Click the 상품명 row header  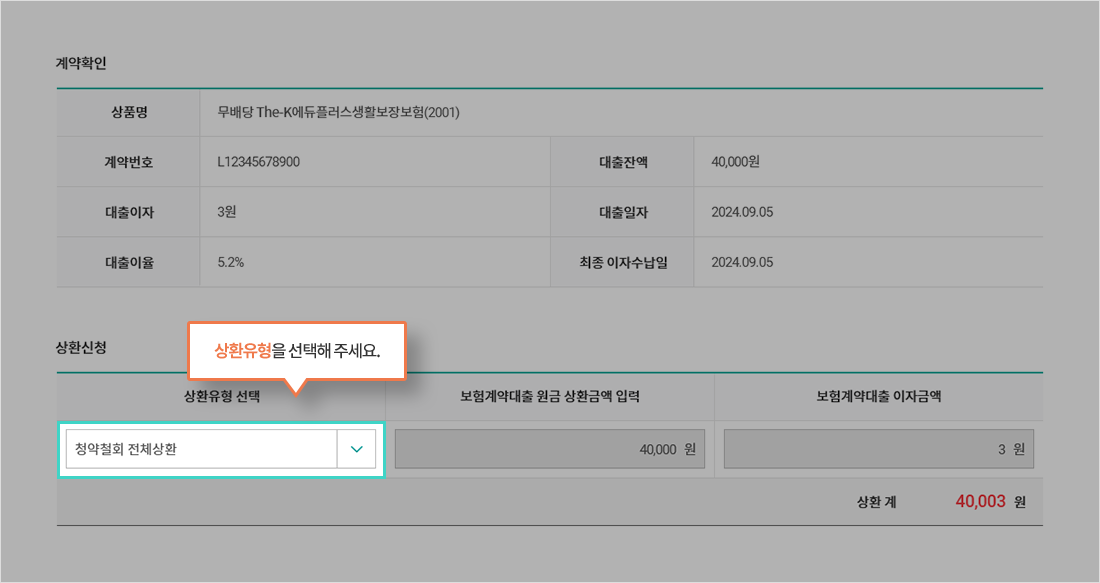[x=128, y=112]
